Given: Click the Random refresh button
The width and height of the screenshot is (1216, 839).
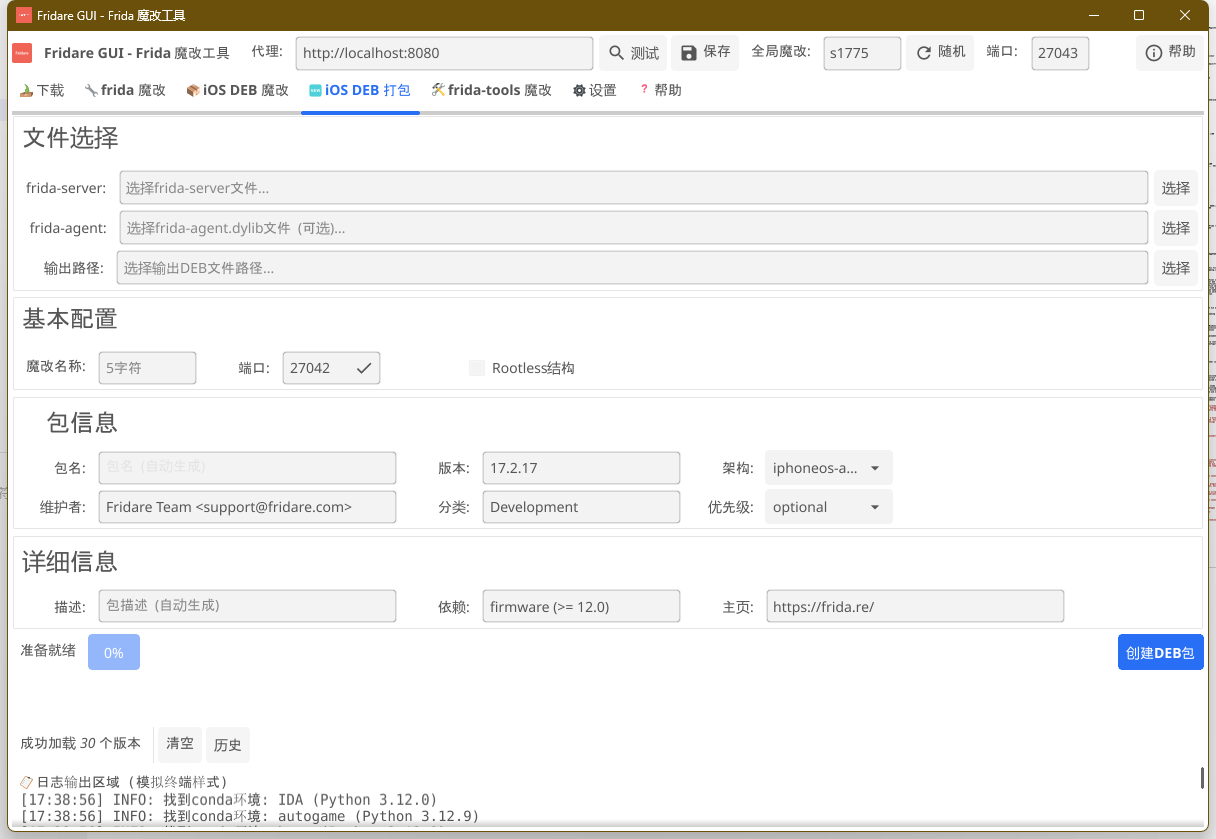Looking at the screenshot, I should [940, 53].
